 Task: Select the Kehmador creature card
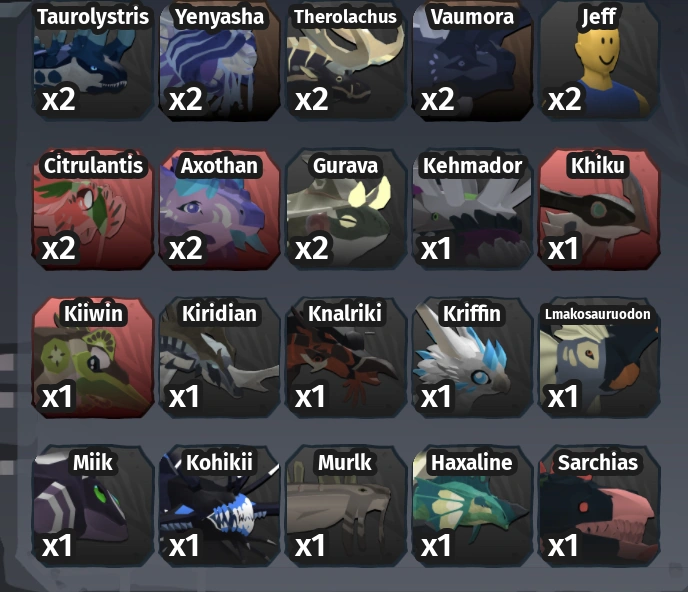tap(473, 209)
